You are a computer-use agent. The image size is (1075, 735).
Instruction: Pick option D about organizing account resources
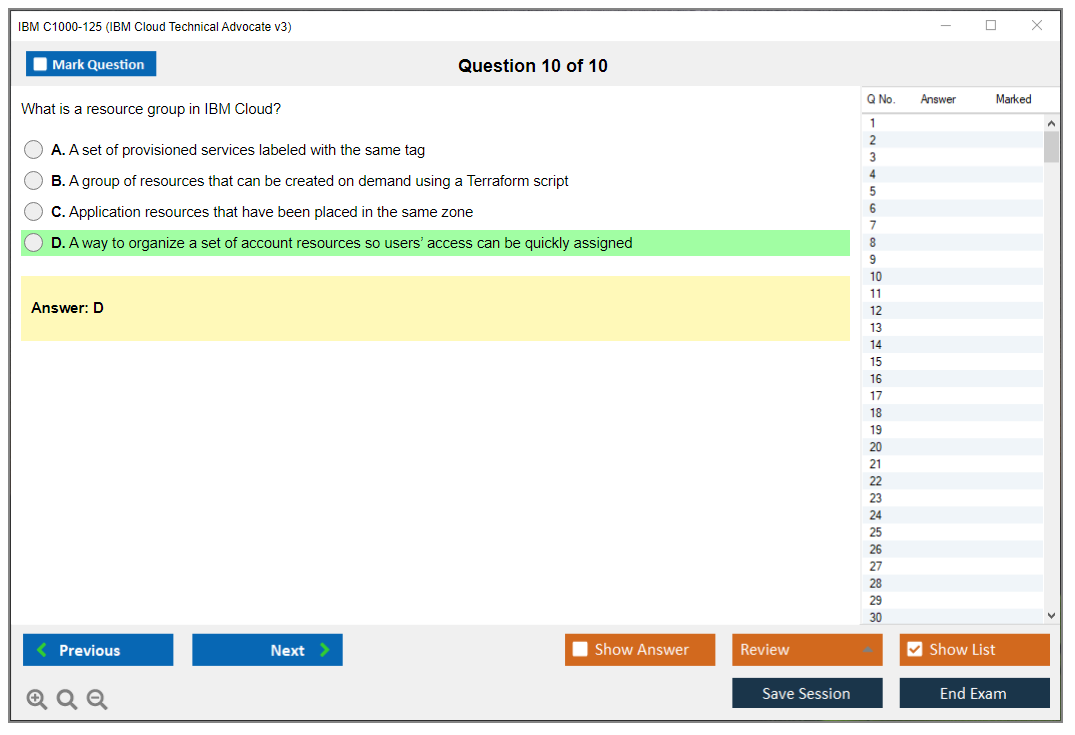(34, 243)
